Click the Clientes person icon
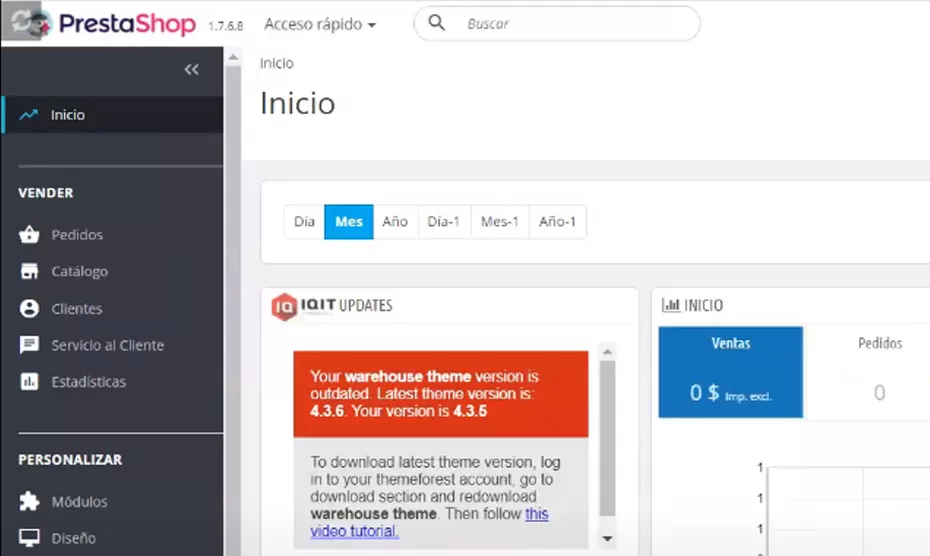The height and width of the screenshot is (556, 930). click(x=29, y=309)
